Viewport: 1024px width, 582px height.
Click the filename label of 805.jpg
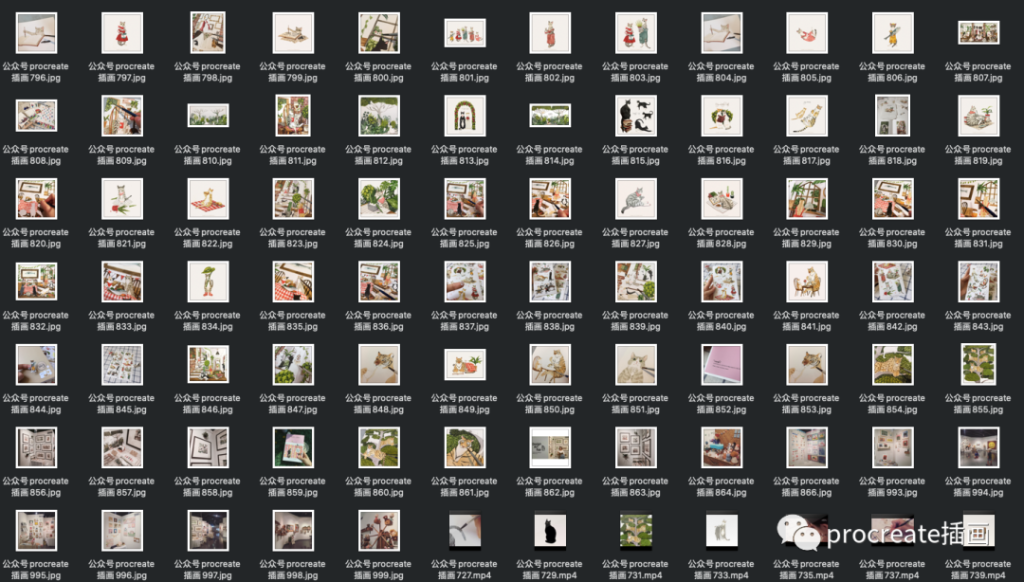(807, 72)
